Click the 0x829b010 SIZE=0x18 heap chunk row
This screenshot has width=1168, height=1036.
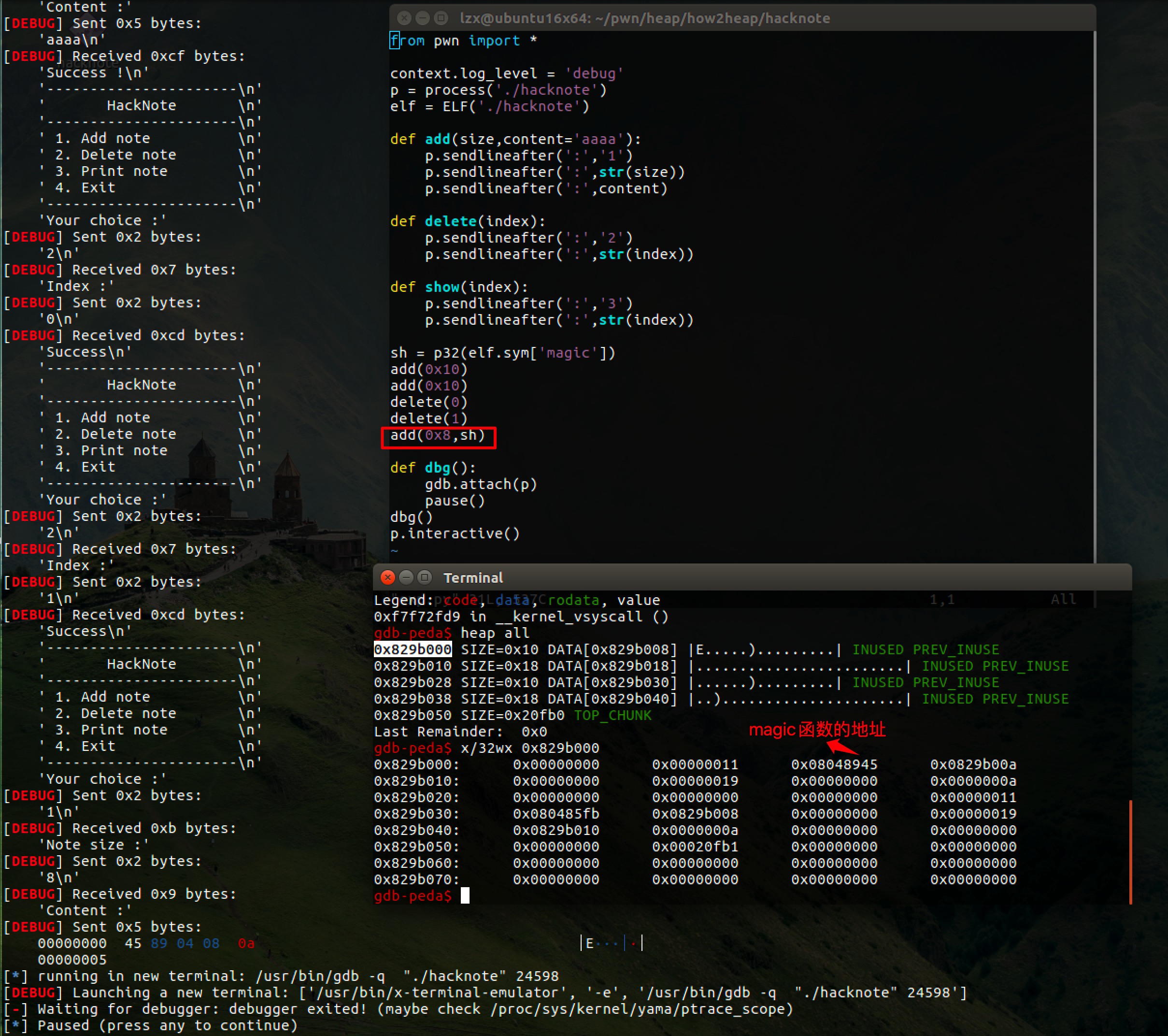721,666
